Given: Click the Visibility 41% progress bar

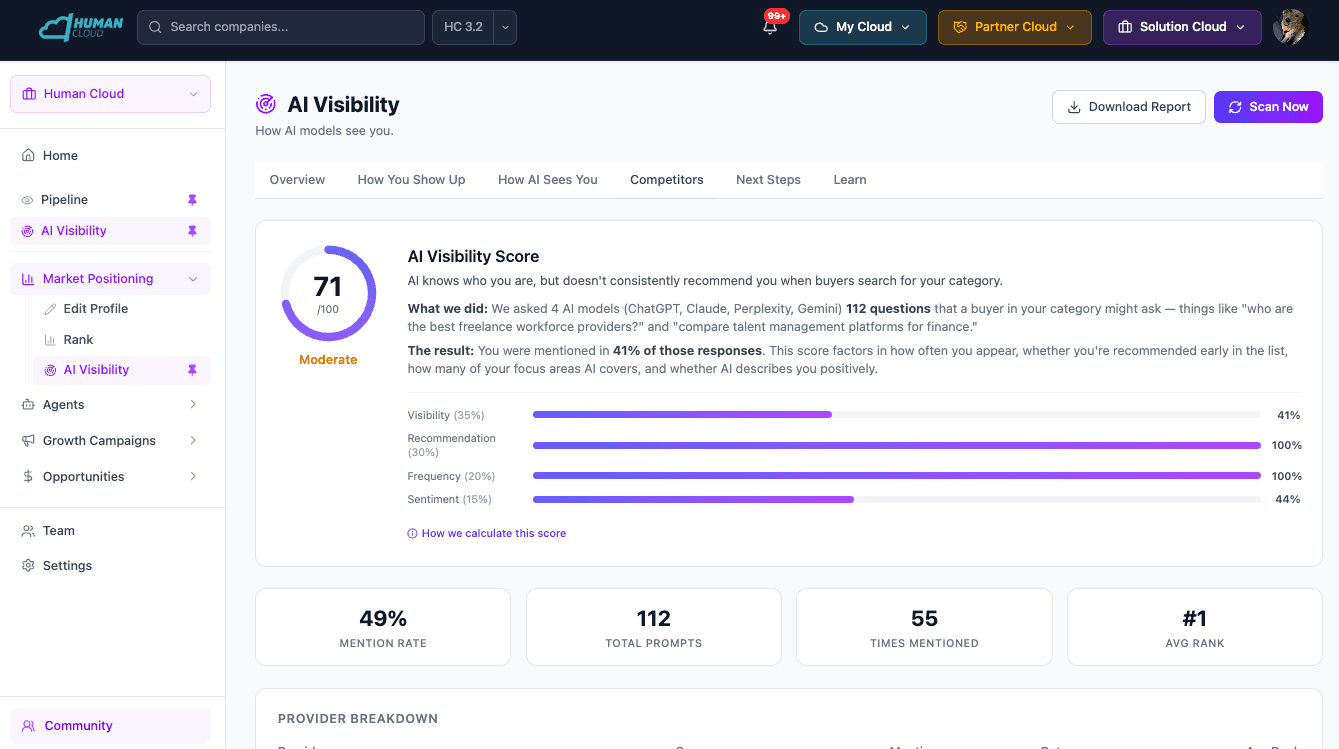Looking at the screenshot, I should (897, 415).
